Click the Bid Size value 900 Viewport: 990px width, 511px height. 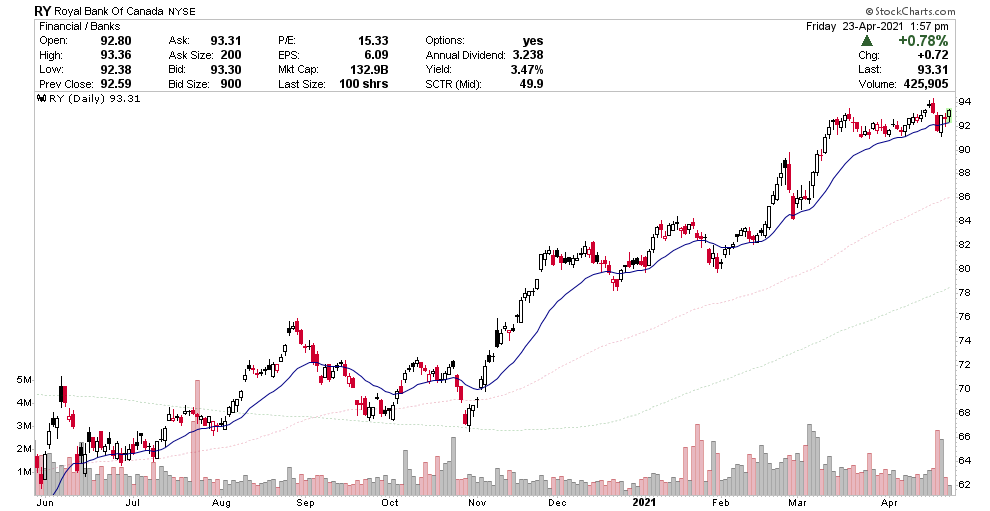point(230,84)
